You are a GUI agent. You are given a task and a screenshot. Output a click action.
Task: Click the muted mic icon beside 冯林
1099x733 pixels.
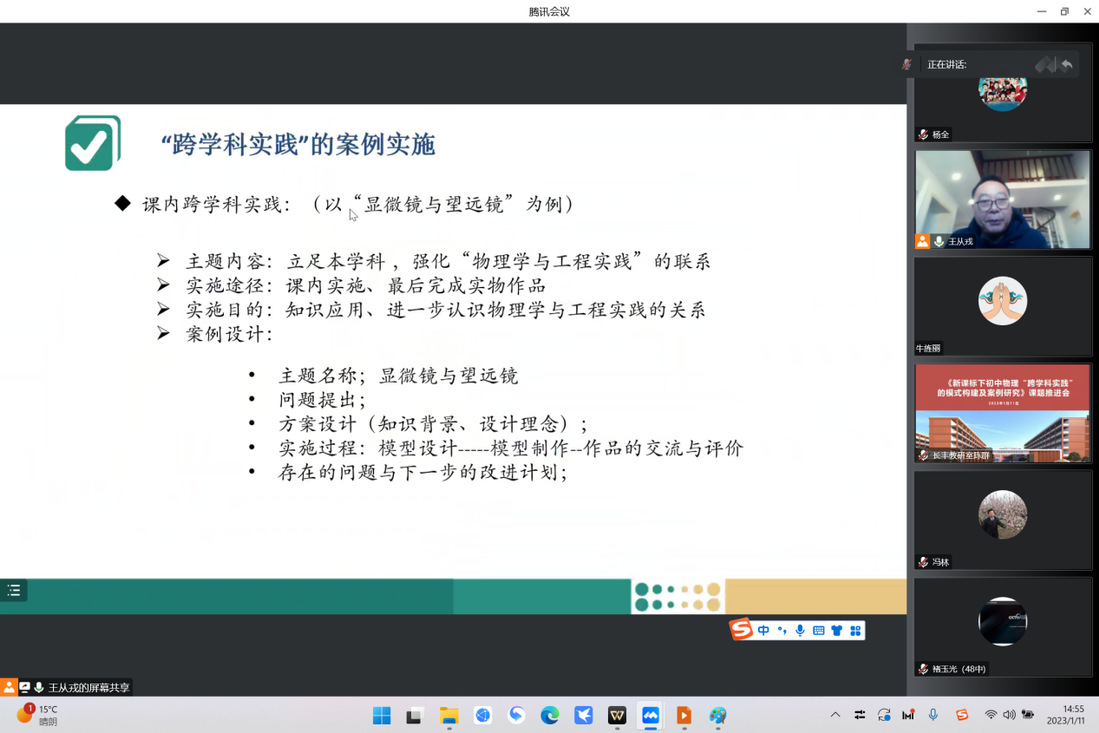[x=923, y=562]
